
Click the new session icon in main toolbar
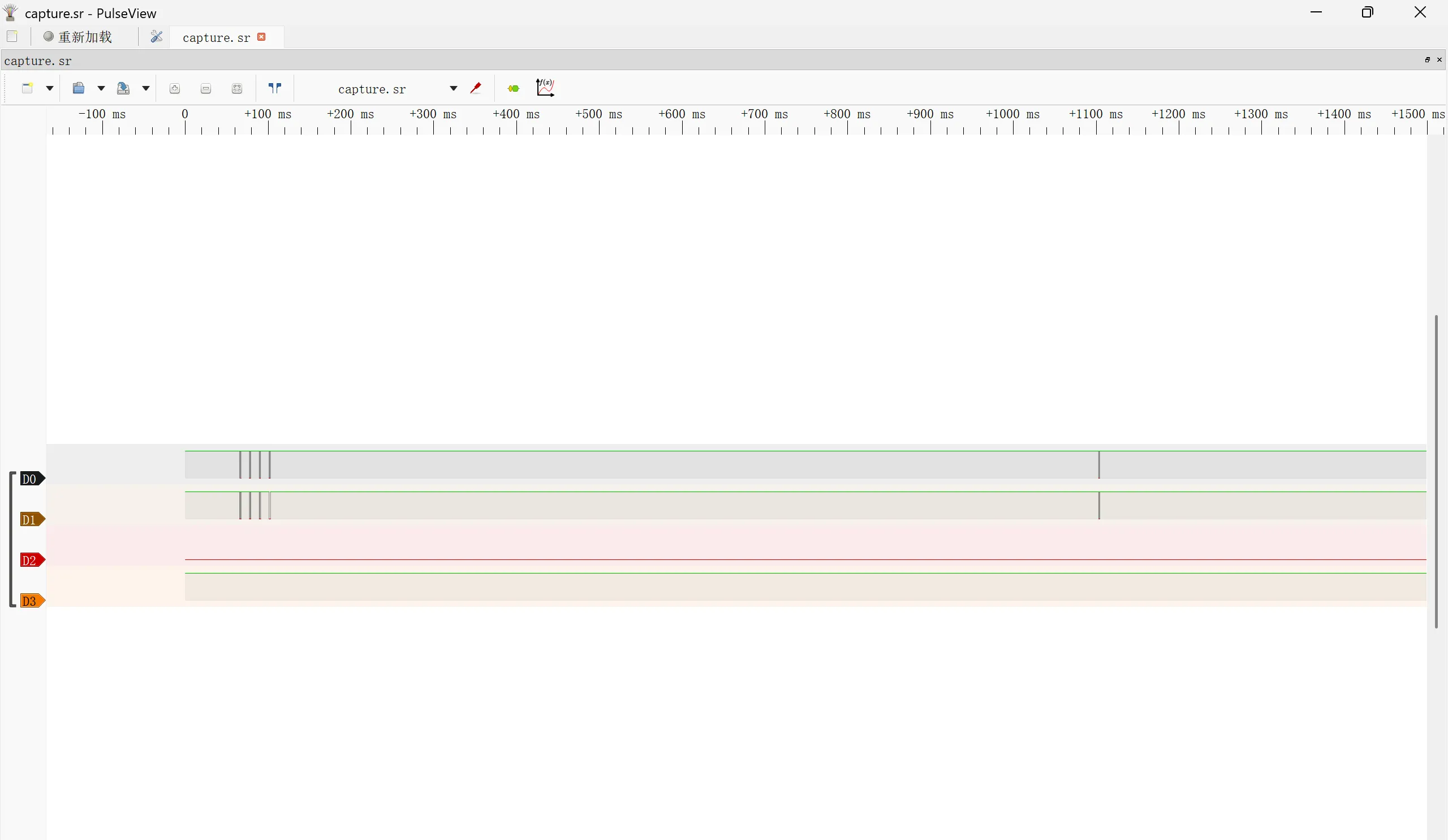12,37
